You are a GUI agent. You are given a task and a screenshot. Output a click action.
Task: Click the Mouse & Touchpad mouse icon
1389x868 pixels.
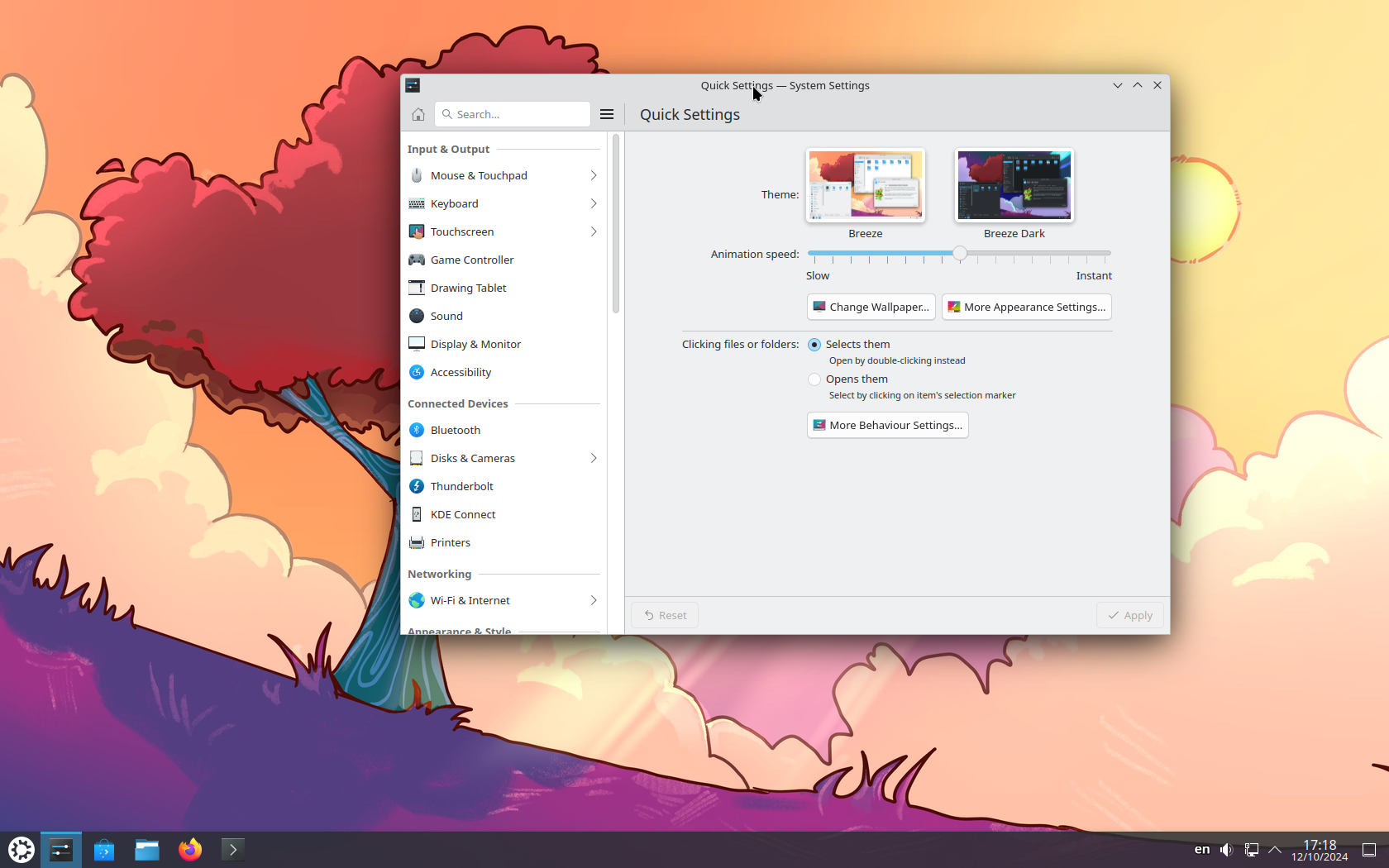point(417,175)
